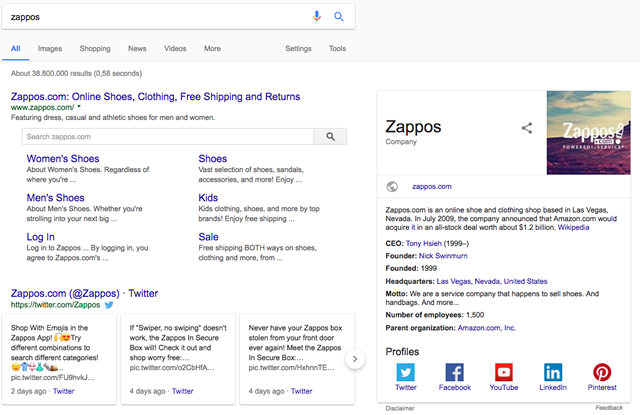The width and height of the screenshot is (640, 415).
Task: Open the Kids sitelink
Action: [x=208, y=198]
